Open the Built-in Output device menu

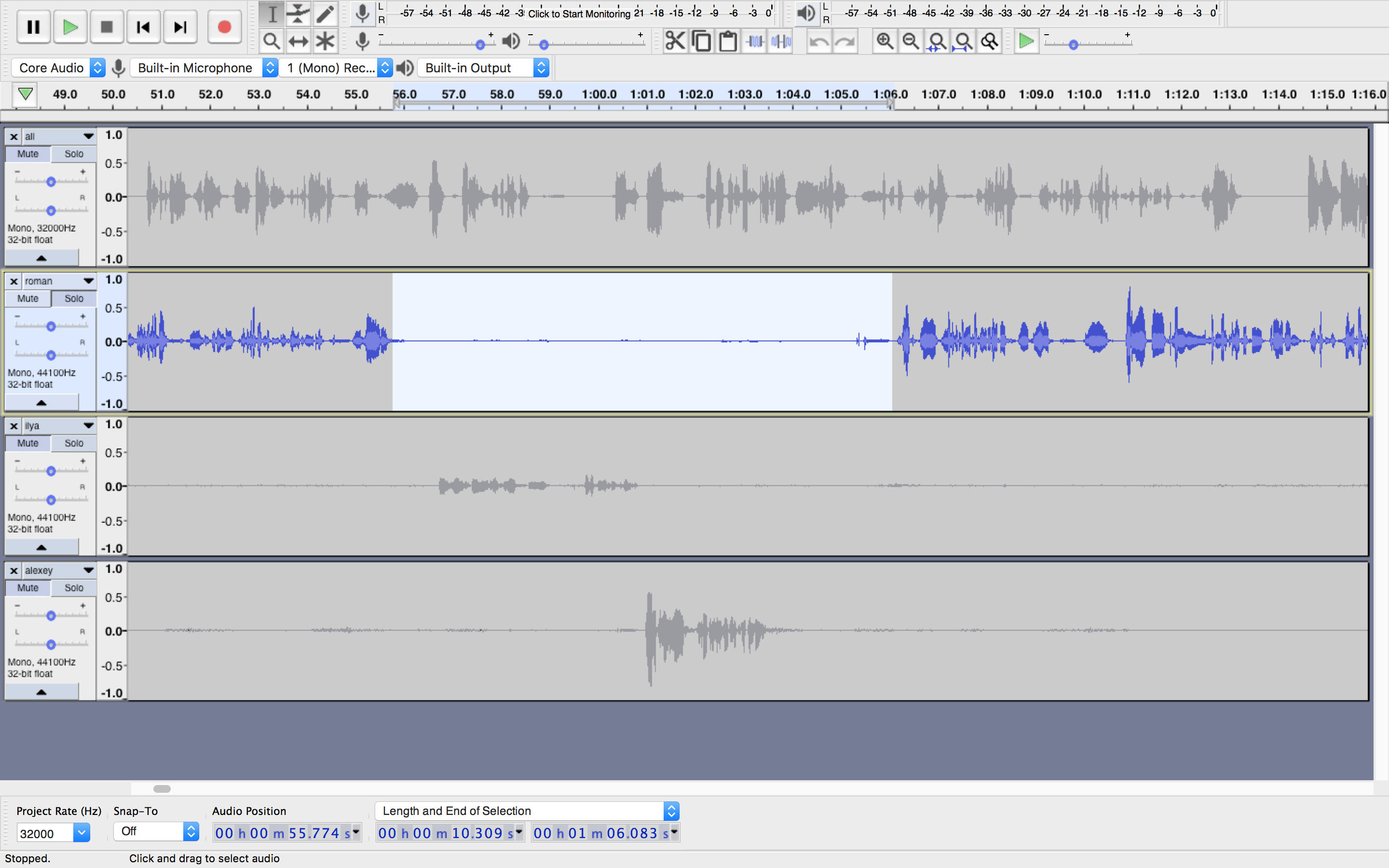483,68
